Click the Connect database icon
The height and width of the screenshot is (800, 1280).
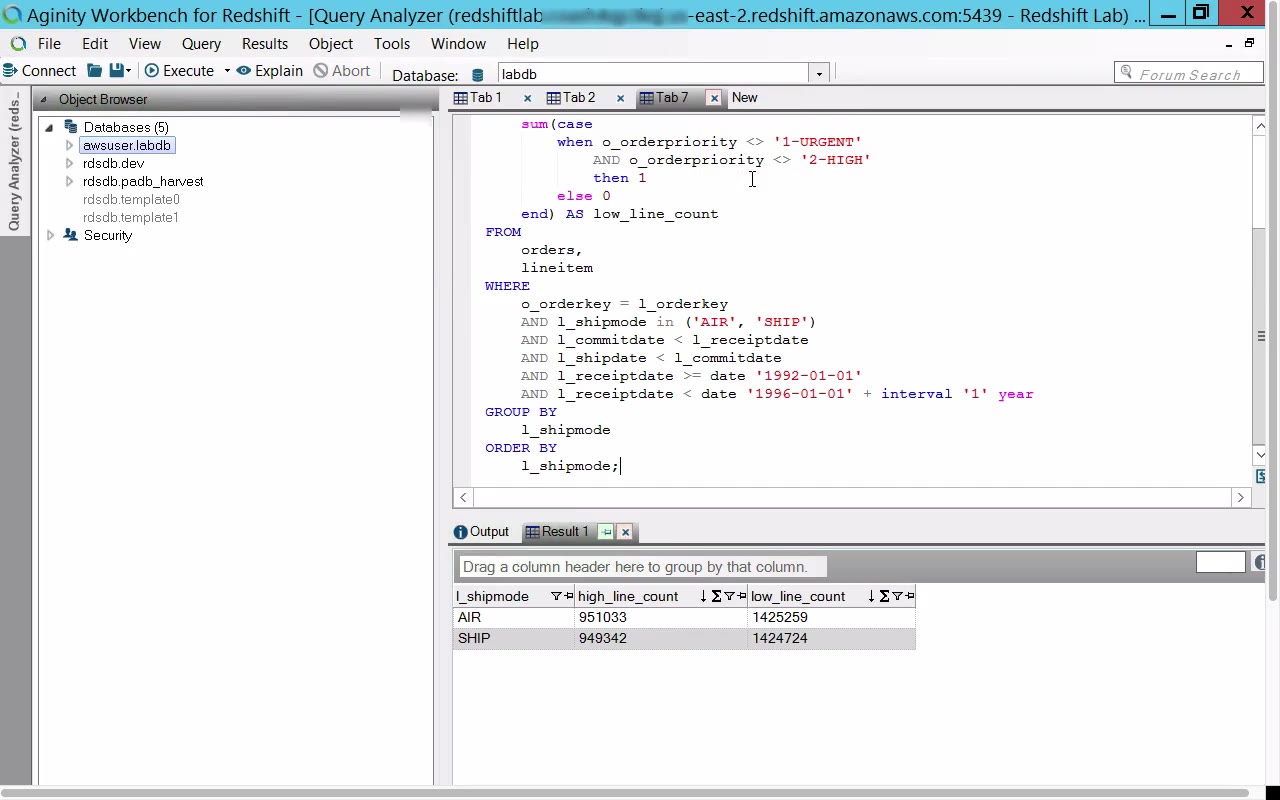coord(10,71)
